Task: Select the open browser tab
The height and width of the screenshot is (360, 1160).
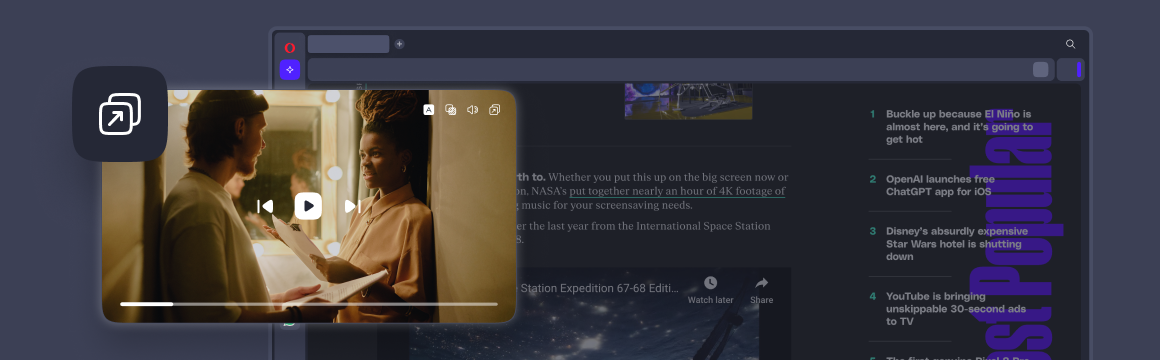Action: 348,44
